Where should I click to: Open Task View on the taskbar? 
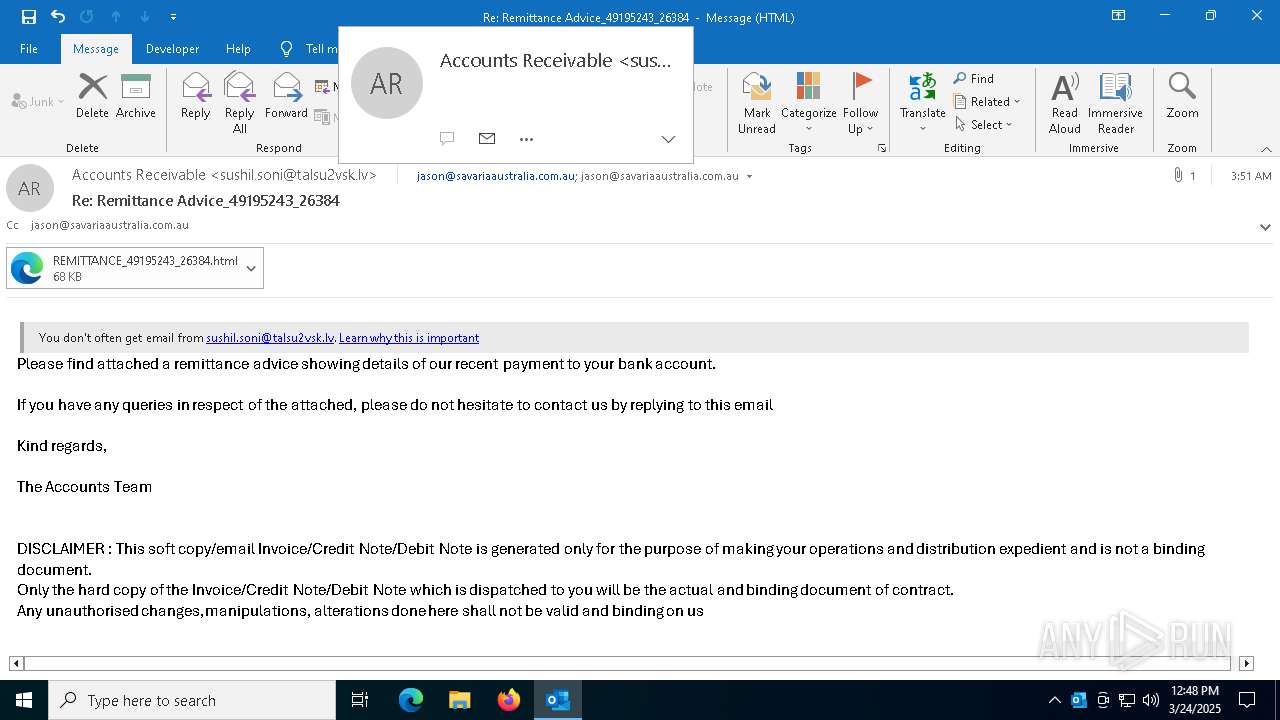[x=360, y=700]
